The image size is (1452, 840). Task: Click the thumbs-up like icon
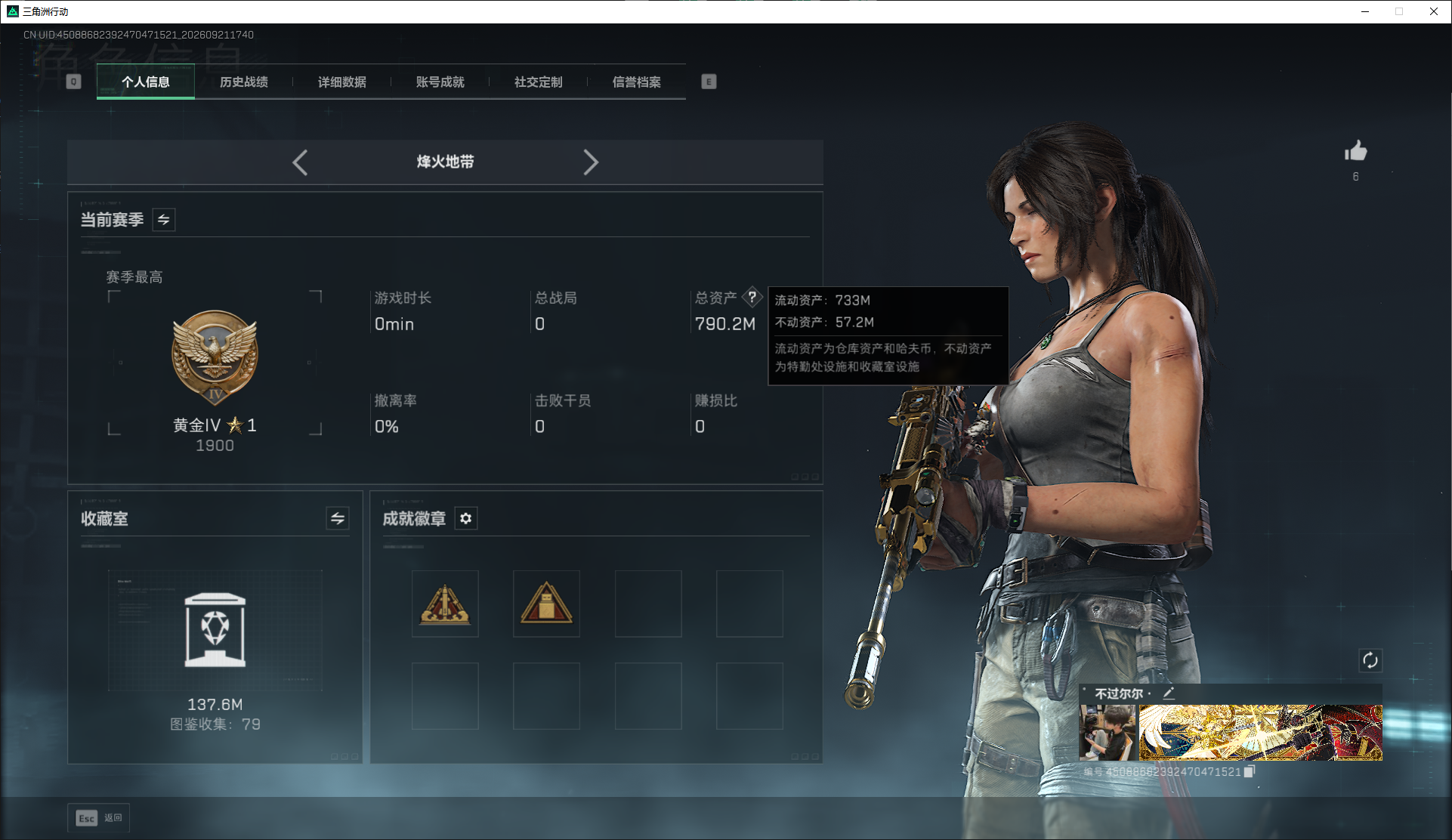[1355, 151]
